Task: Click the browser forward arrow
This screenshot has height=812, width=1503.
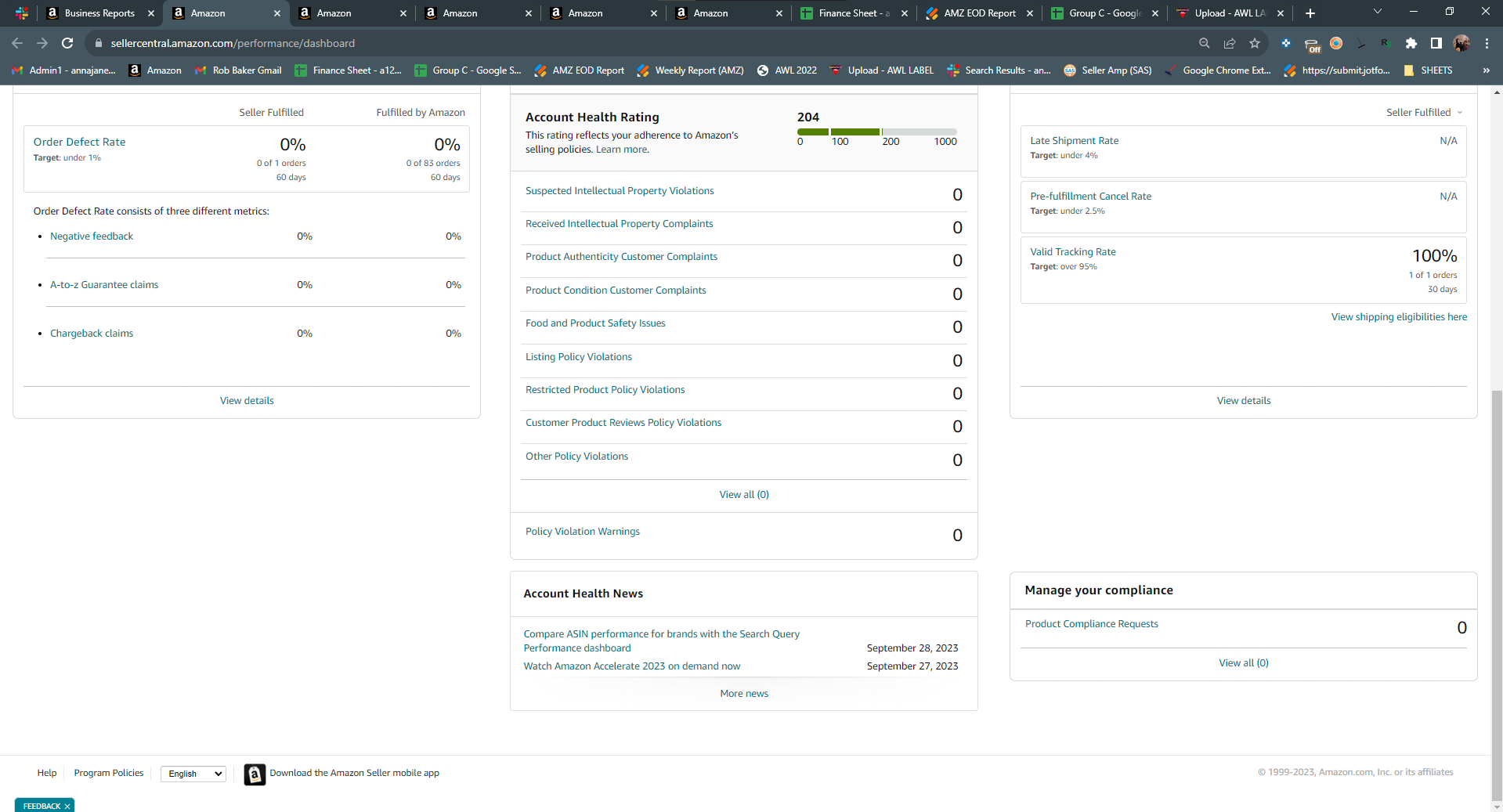Action: point(42,43)
